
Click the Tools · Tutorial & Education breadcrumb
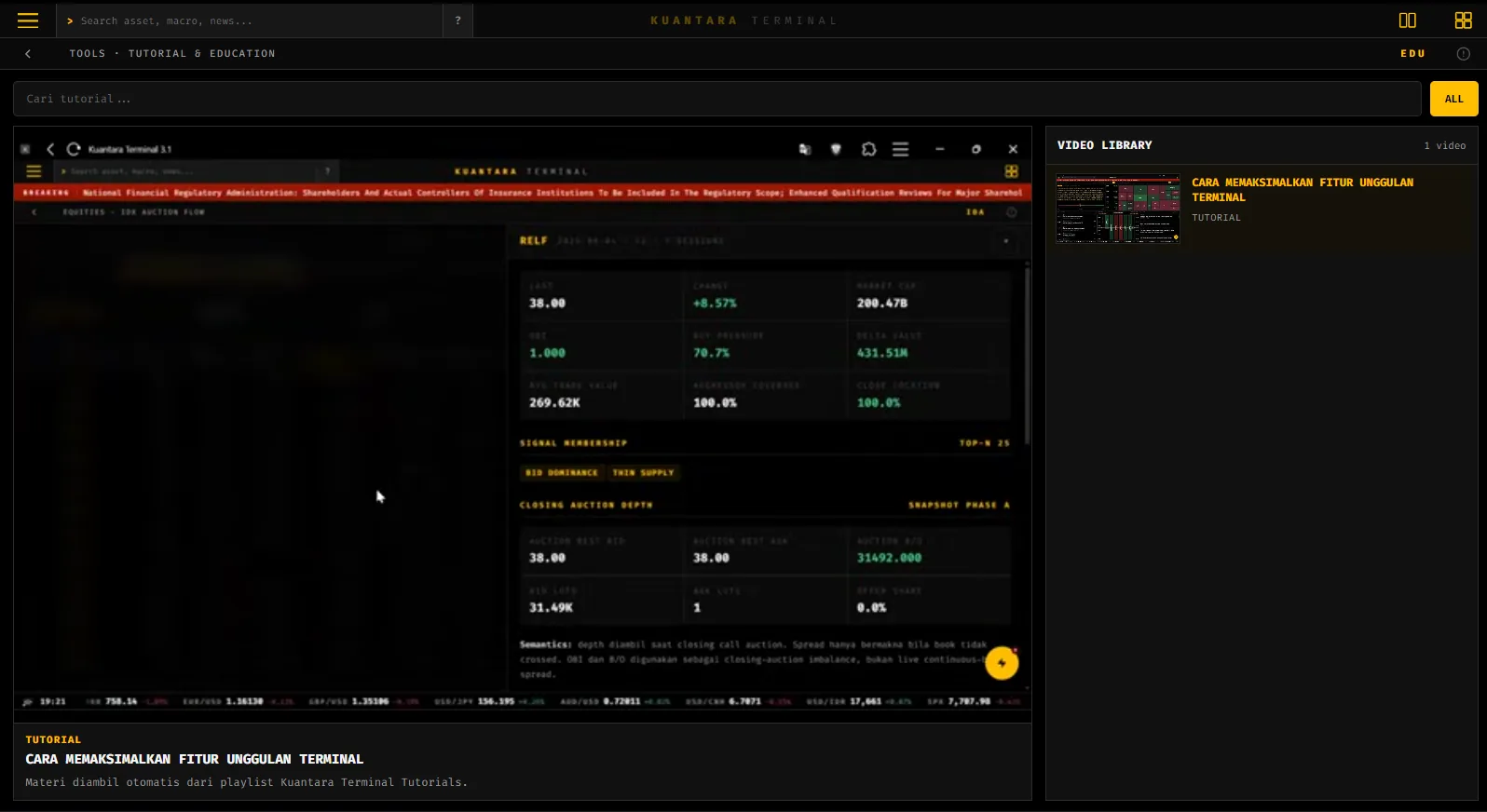coord(172,54)
